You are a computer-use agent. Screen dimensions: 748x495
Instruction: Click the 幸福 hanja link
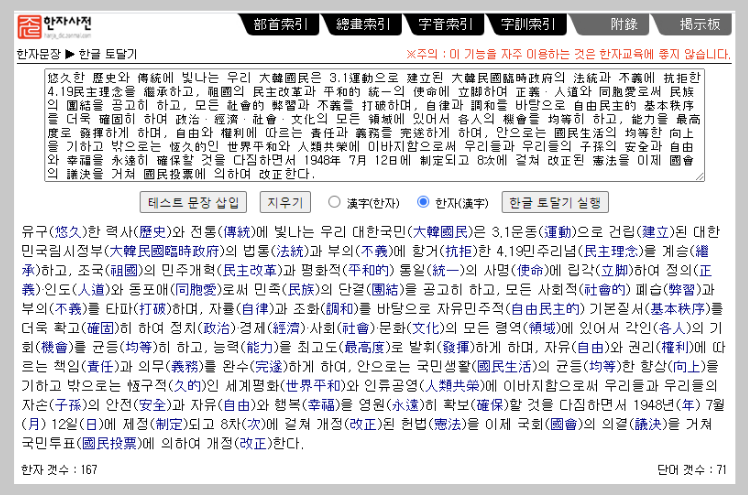pyautogui.click(x=322, y=405)
